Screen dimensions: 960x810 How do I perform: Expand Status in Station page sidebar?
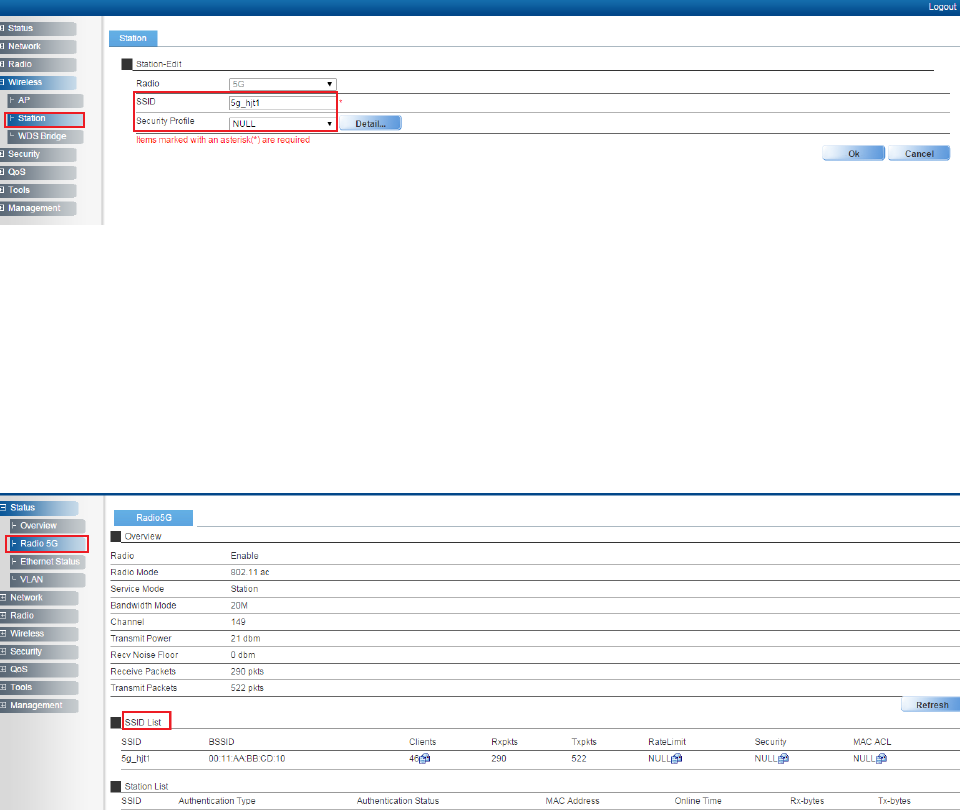pyautogui.click(x=38, y=28)
